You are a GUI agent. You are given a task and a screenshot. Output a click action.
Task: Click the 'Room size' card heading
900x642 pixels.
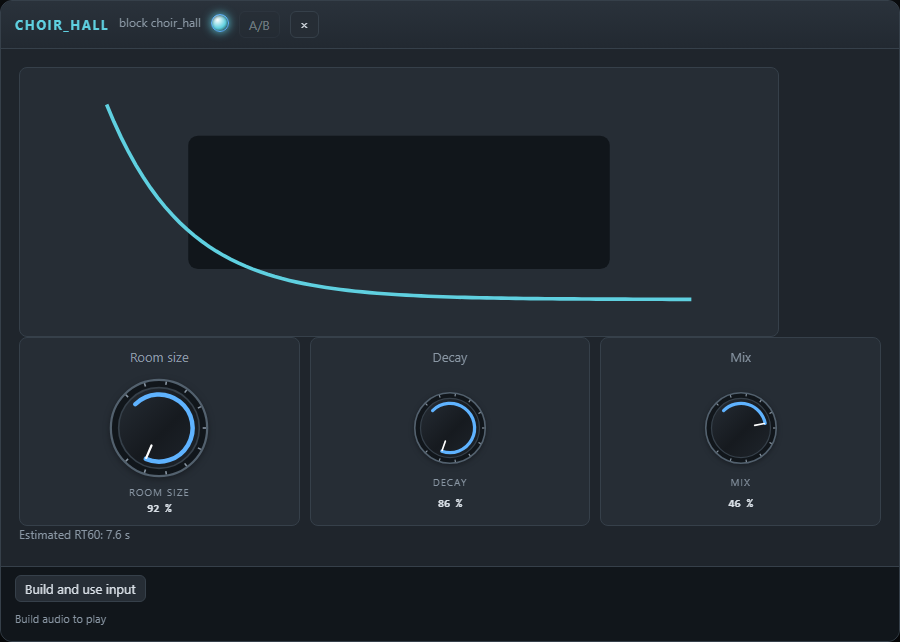click(x=159, y=357)
